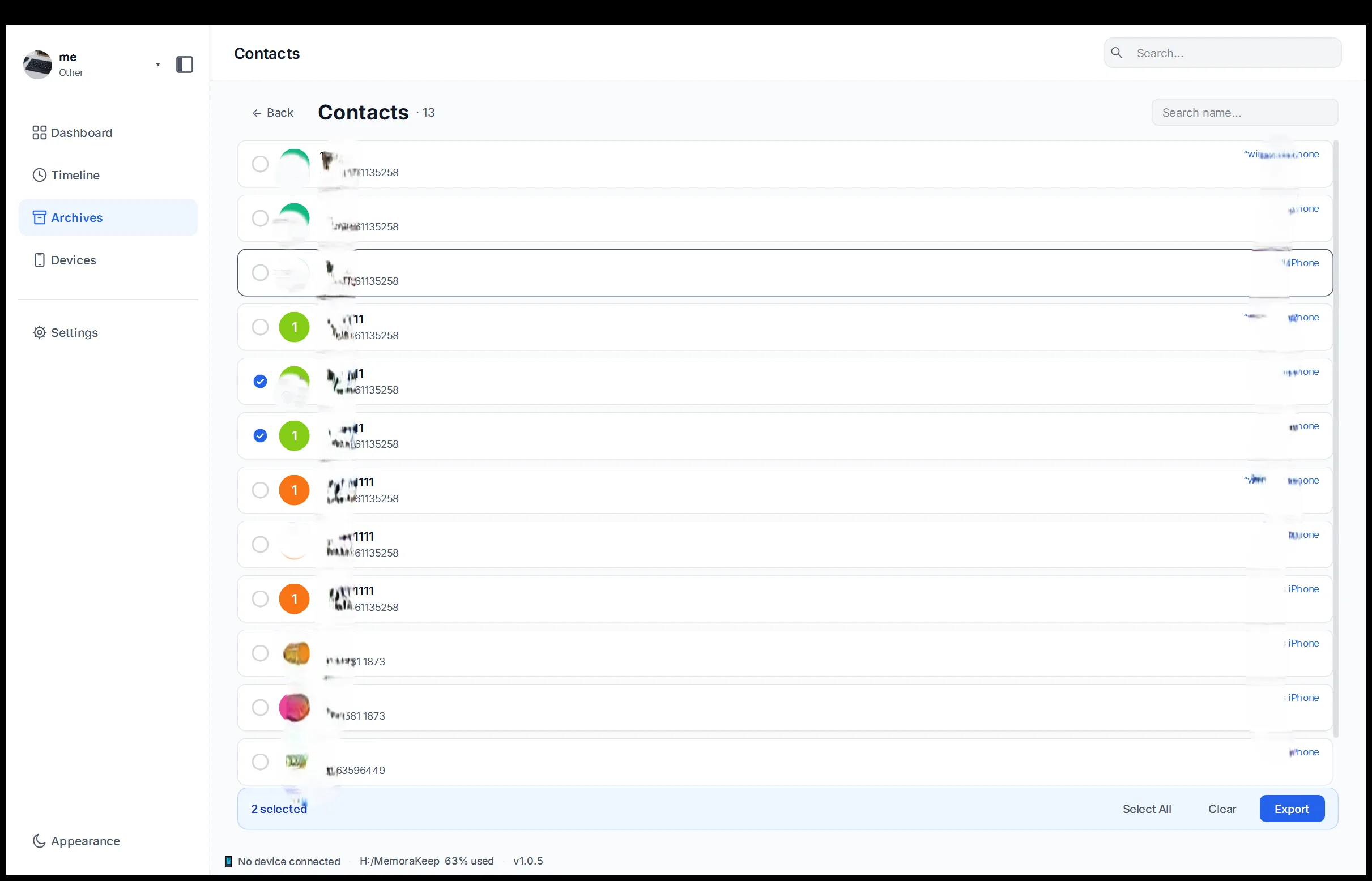Click pink avatar of contact 581 1873

[x=294, y=707]
